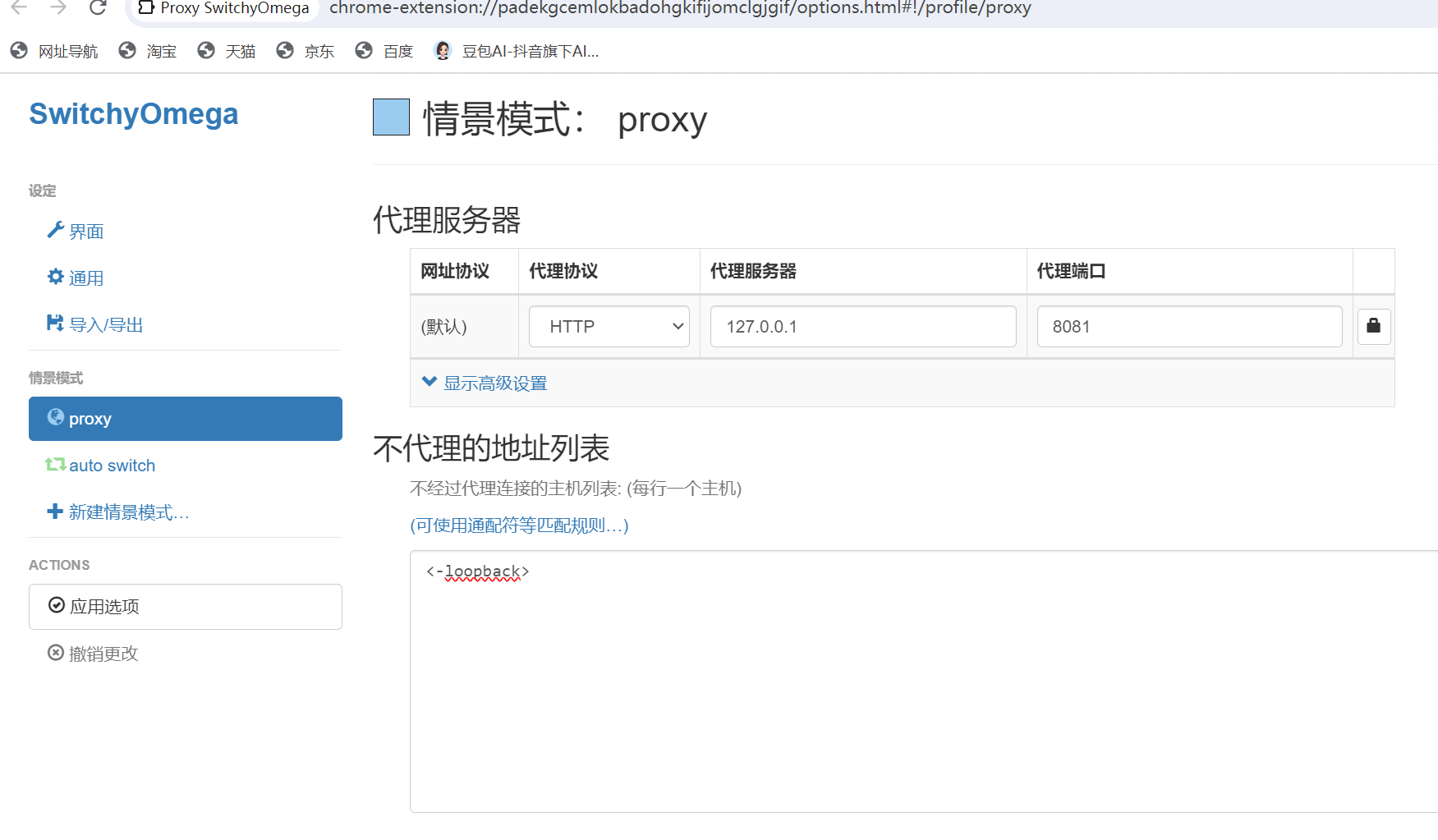This screenshot has width=1438, height=840.
Task: Click the cancel-circle icon on 撤销更改
Action: pyautogui.click(x=56, y=653)
